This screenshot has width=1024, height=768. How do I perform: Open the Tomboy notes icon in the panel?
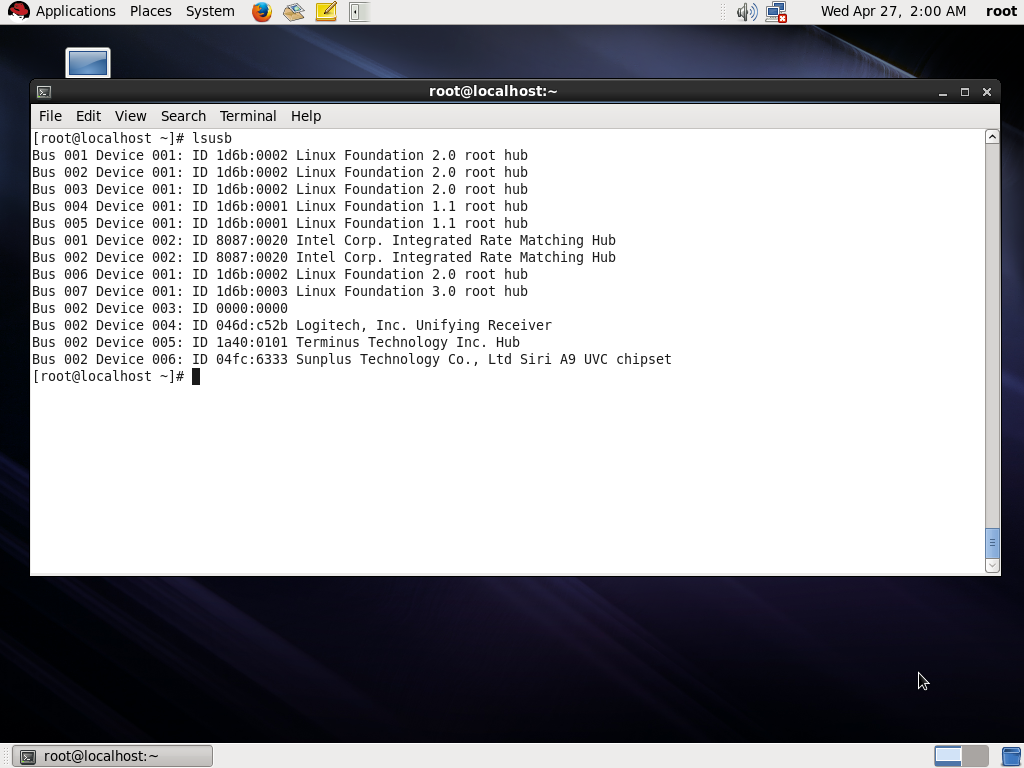pyautogui.click(x=322, y=11)
